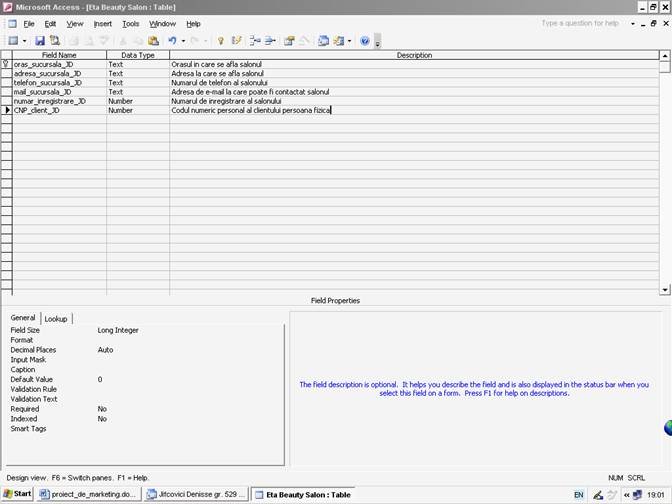Switch to Jitcovici Denisse taskbar window
The image size is (672, 504).
click(x=195, y=494)
